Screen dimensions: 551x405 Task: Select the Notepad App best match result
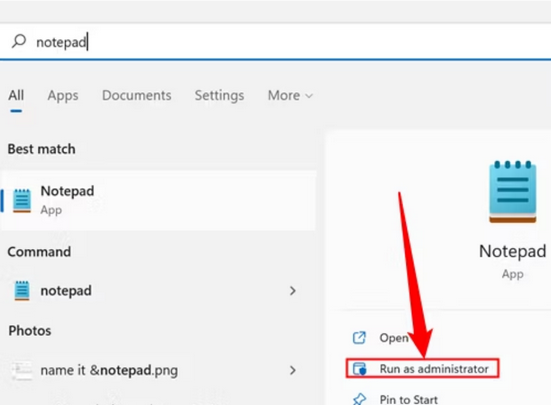(x=158, y=201)
